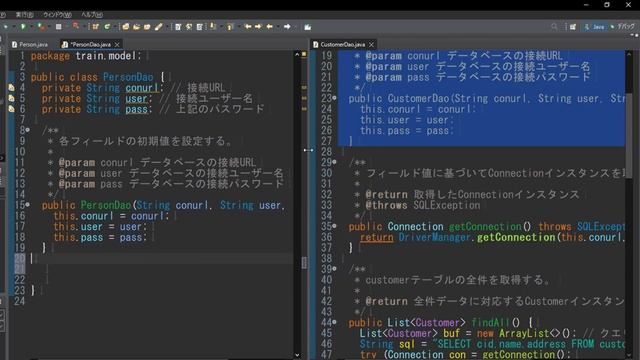Viewport: 640px width, 360px height.
Task: Collapse PersonDao constructor fold at line 15
Action: 28,204
